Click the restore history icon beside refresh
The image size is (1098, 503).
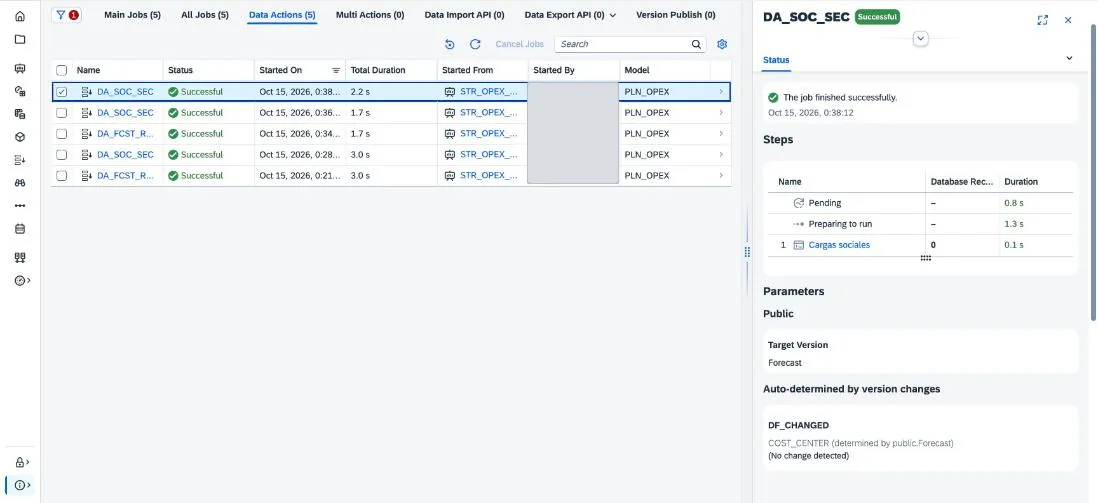(450, 44)
